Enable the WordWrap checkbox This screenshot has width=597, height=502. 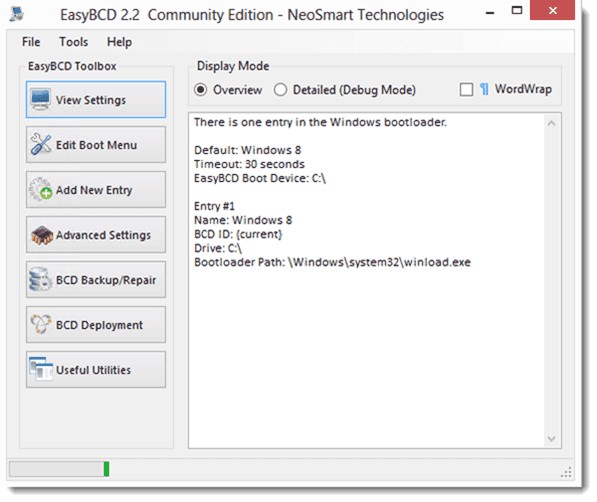[466, 90]
